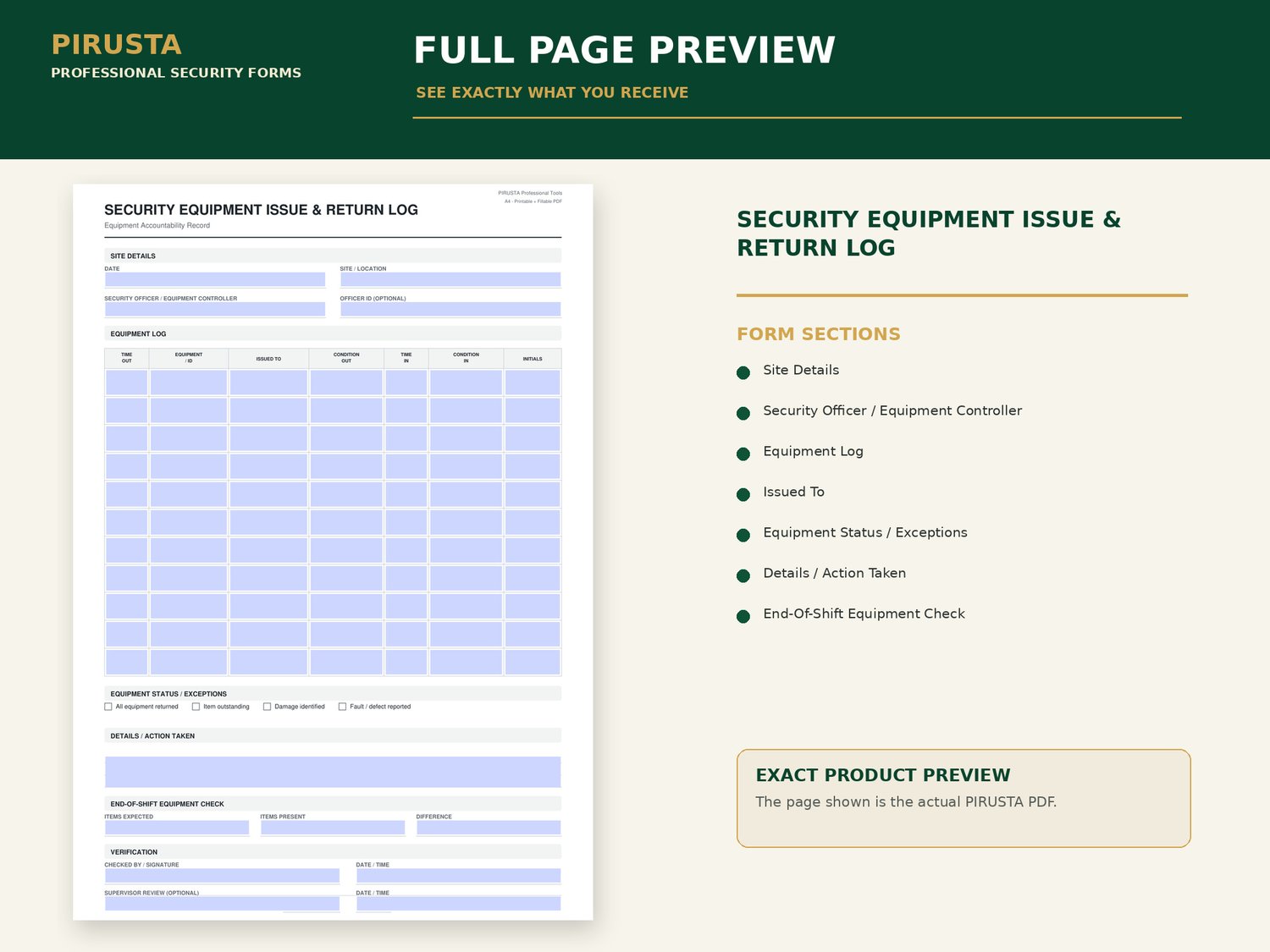Viewport: 1270px width, 952px height.
Task: Click 'PIRUSTA Professional Tools' note on form corner
Action: [530, 193]
